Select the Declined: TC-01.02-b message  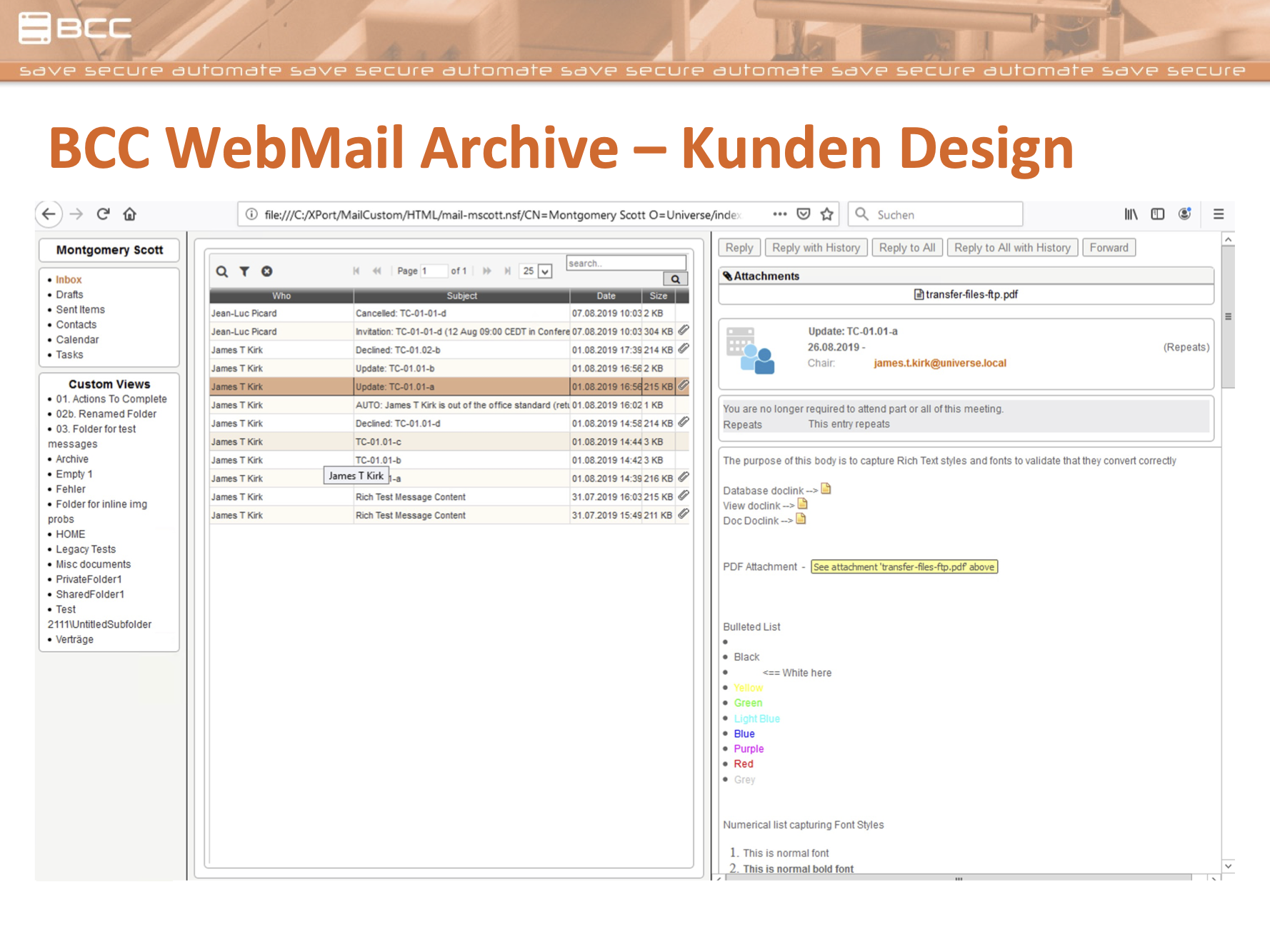(449, 350)
